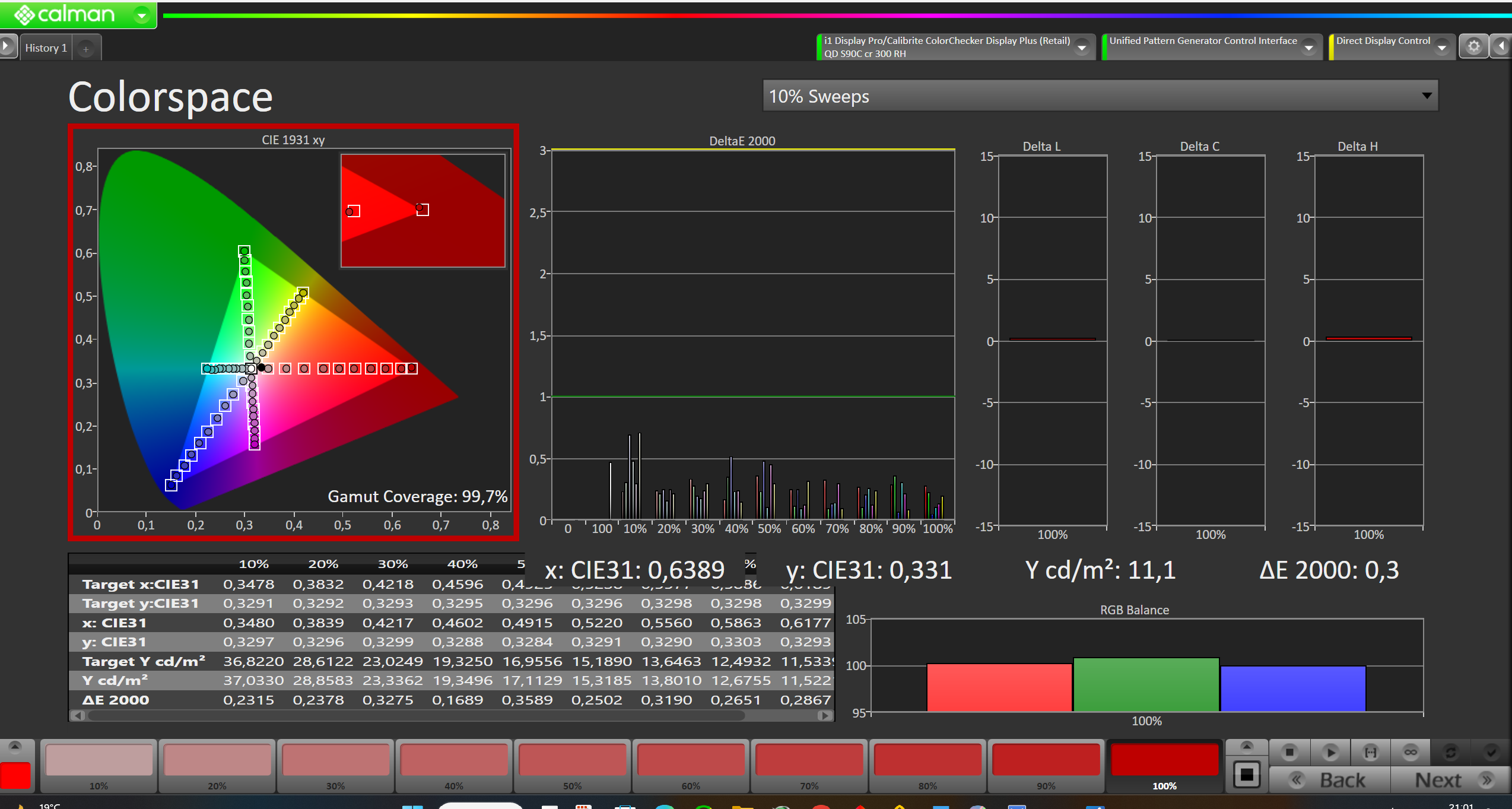The image size is (1512, 809).
Task: Select the 50% red saturation patch
Action: [572, 765]
